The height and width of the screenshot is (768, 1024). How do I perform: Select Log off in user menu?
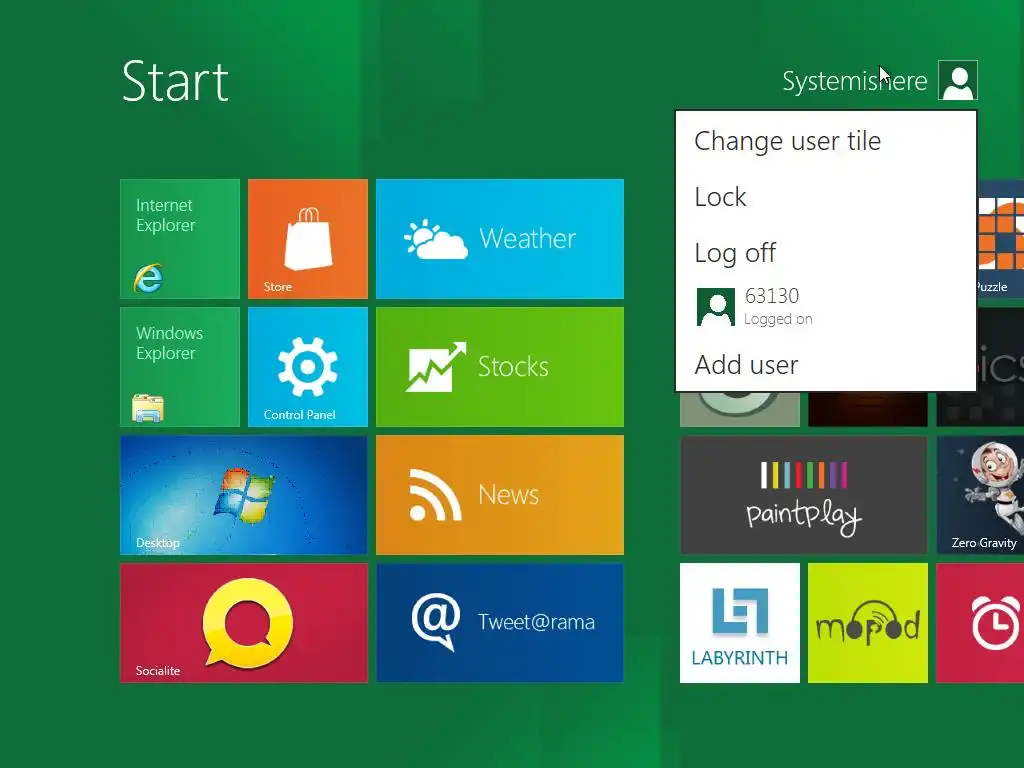826,253
